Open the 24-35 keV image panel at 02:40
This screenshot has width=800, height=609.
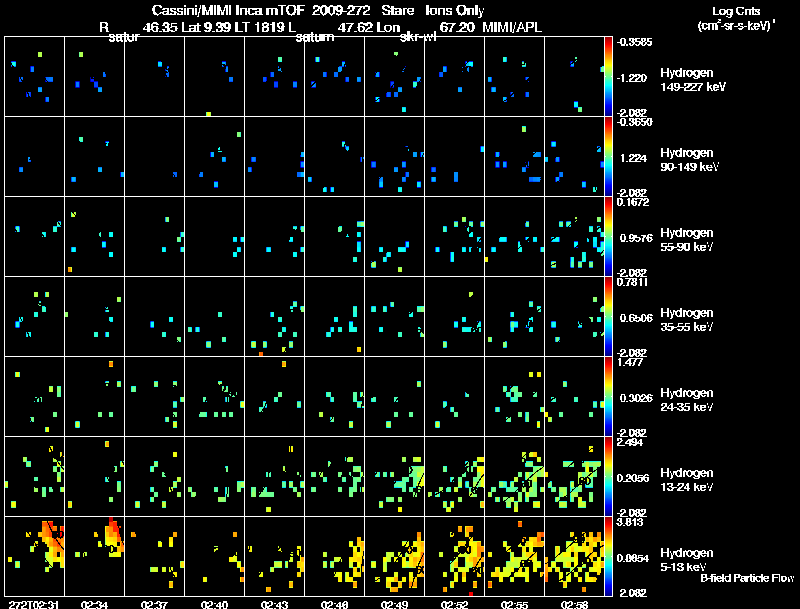(214, 396)
